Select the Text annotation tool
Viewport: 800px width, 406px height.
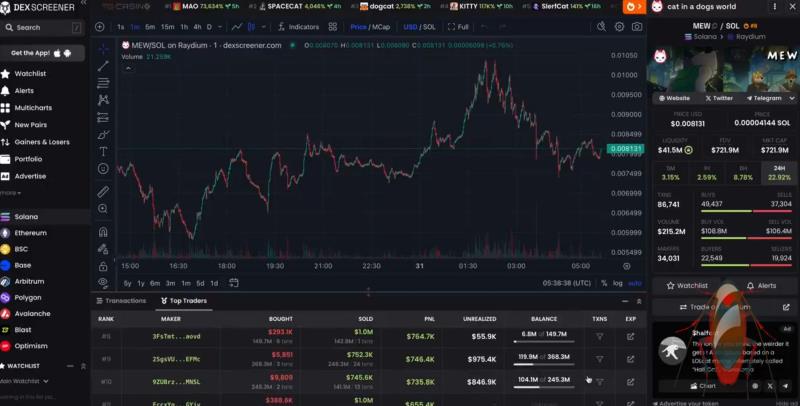[103, 151]
